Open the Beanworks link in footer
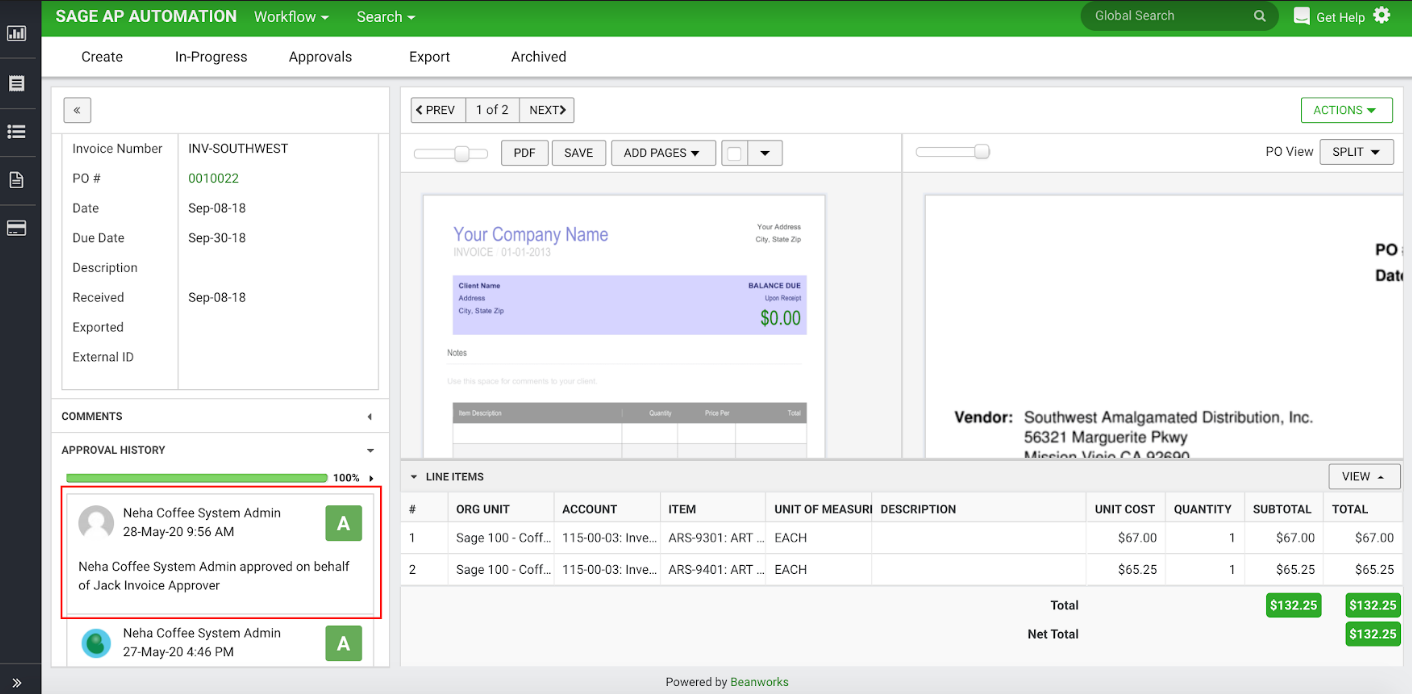The height and width of the screenshot is (694, 1412). click(759, 682)
